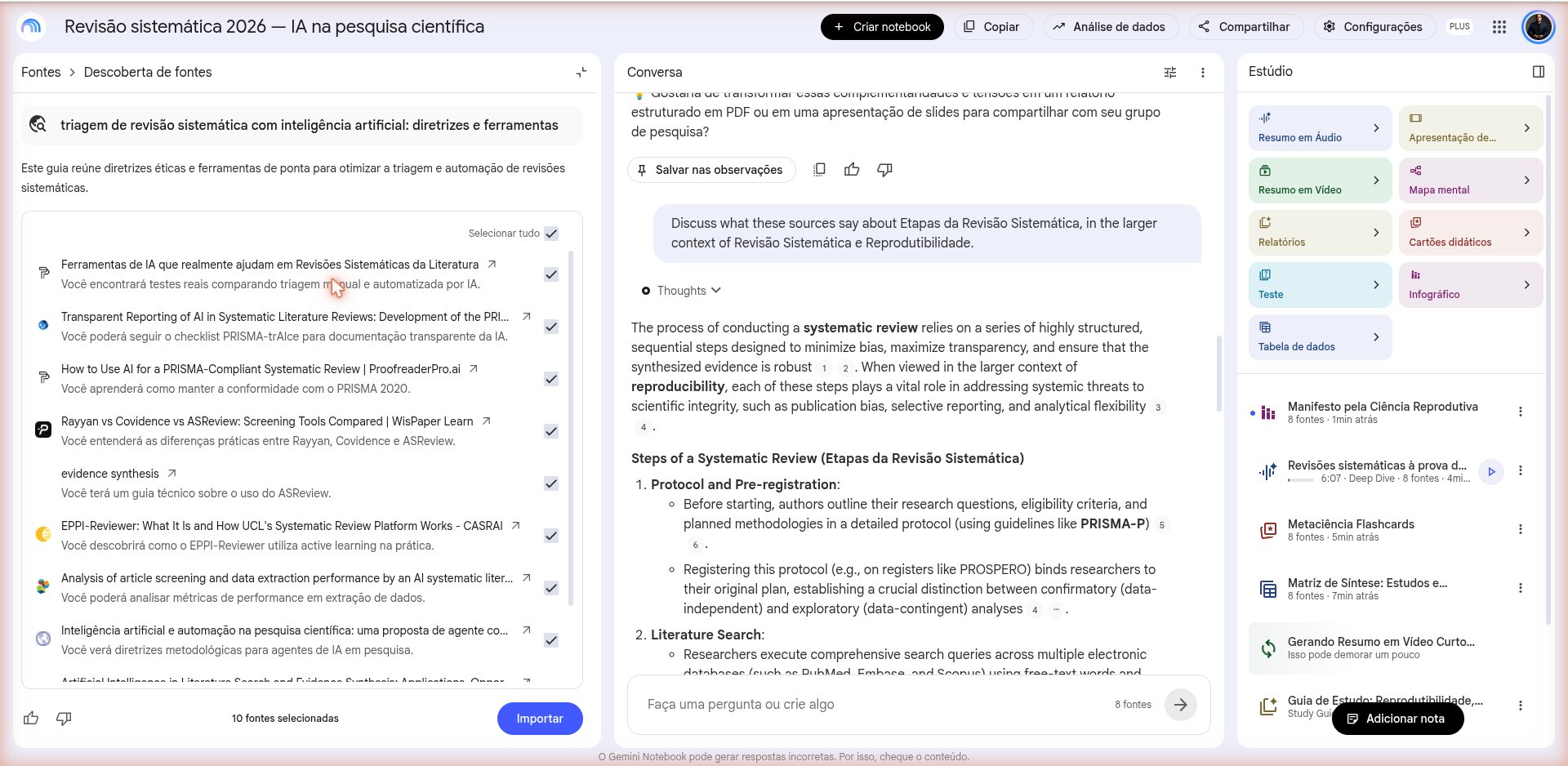Open the Conversa panel more-options menu
This screenshot has height=766, width=1568.
(x=1203, y=72)
